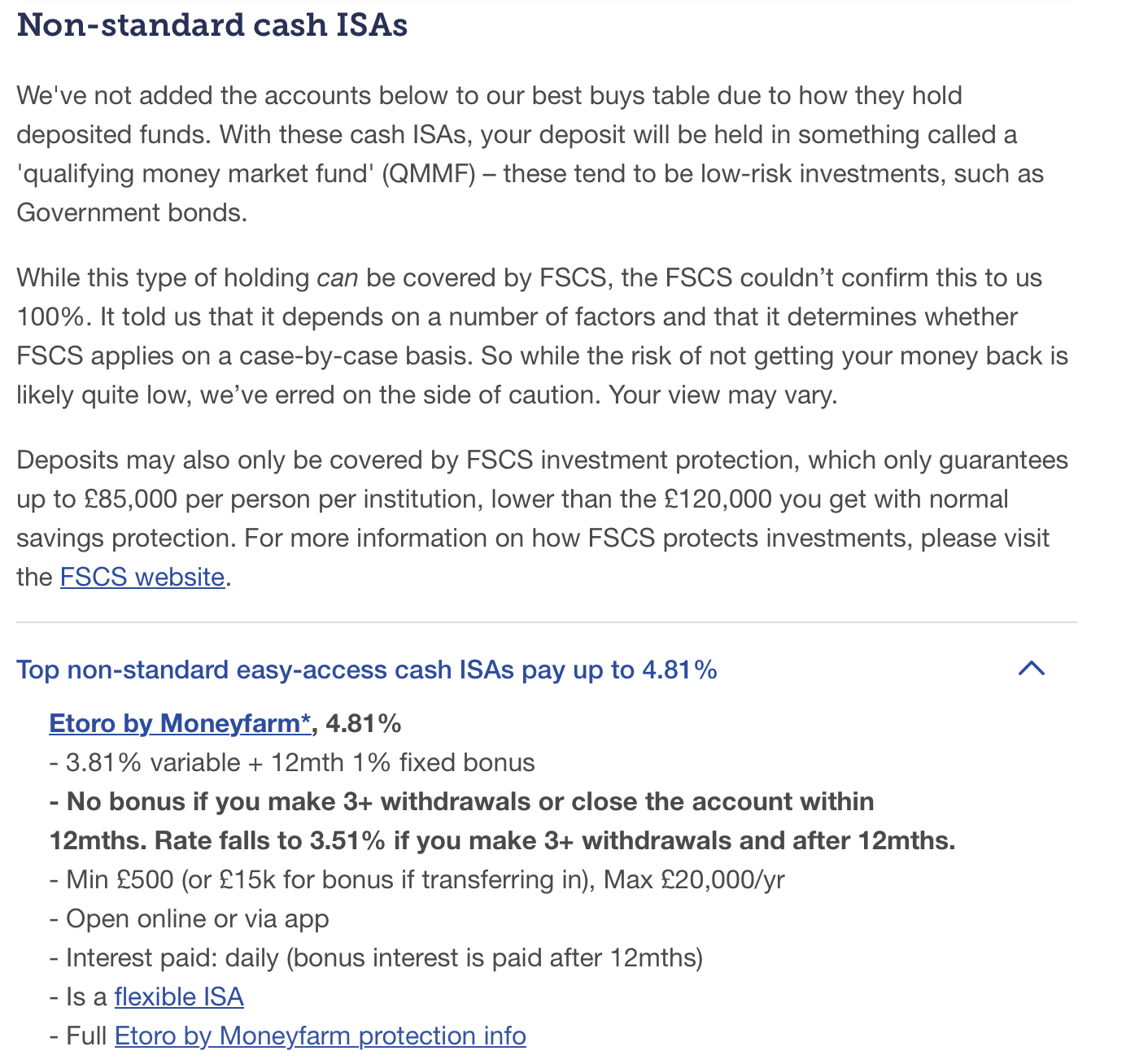Click the 'Interest paid: daily' line
Viewport: 1126px width, 1064px height.
[376, 957]
